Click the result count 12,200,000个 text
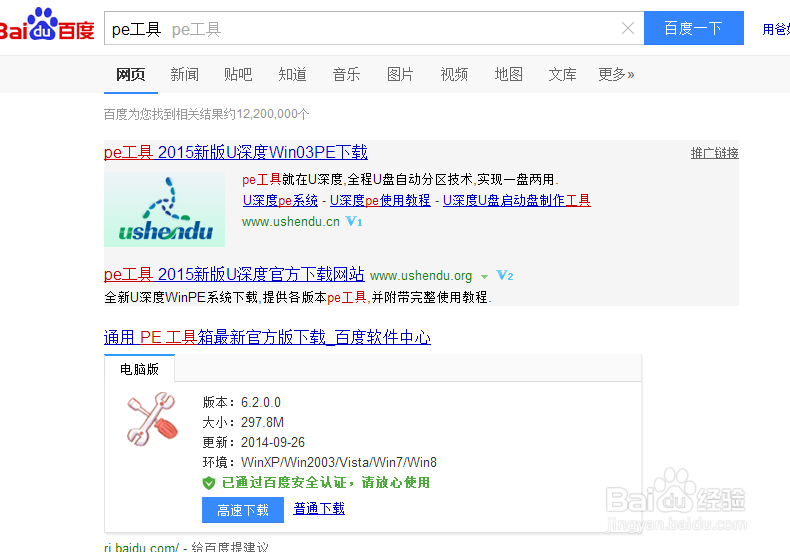This screenshot has height=552, width=790. point(273,114)
